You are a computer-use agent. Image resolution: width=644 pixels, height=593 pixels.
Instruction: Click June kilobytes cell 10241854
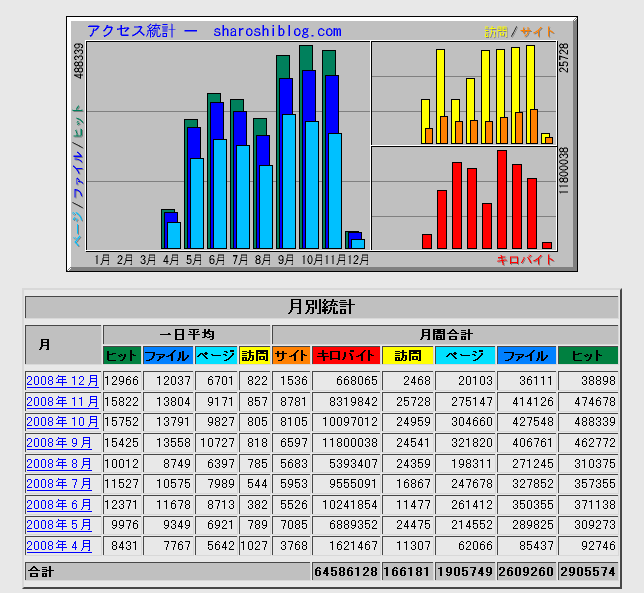346,504
